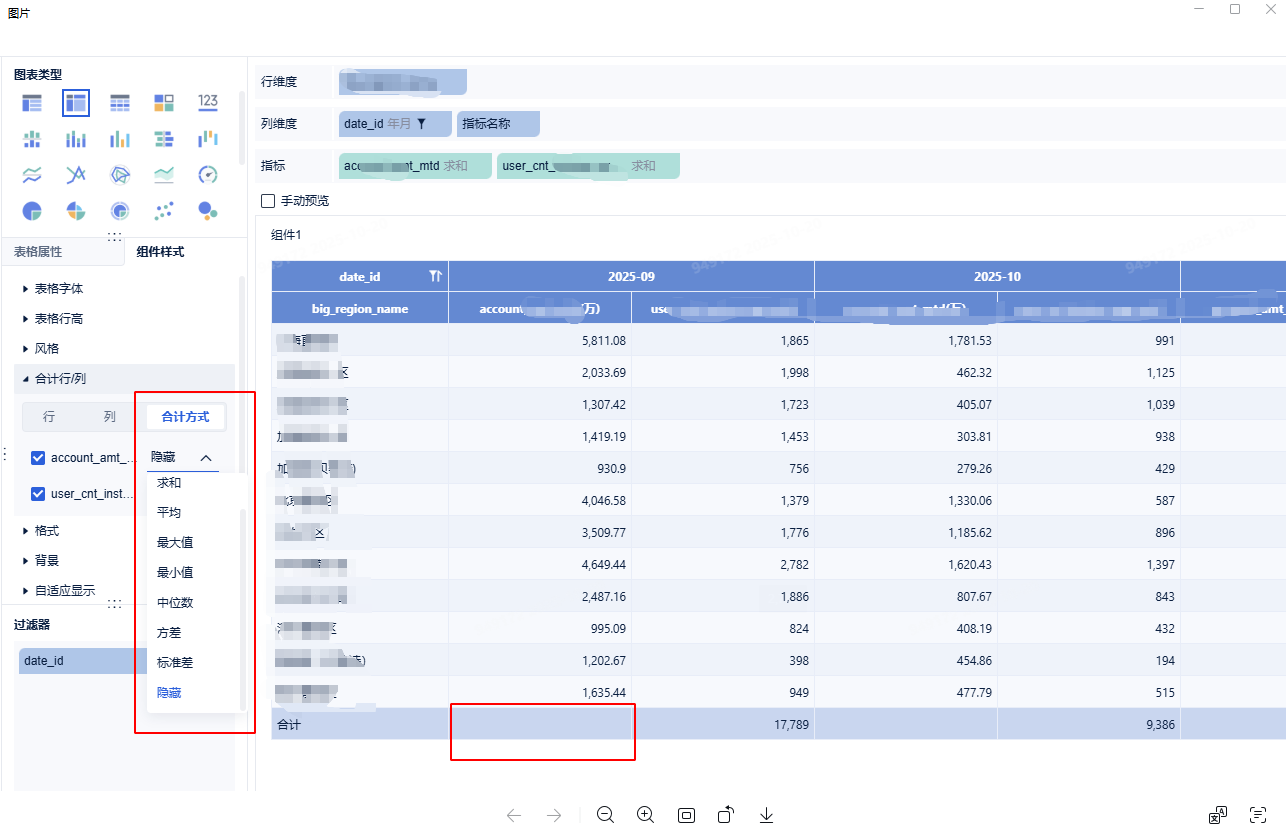Open the image translate tool
This screenshot has width=1286, height=832.
click(x=1218, y=815)
